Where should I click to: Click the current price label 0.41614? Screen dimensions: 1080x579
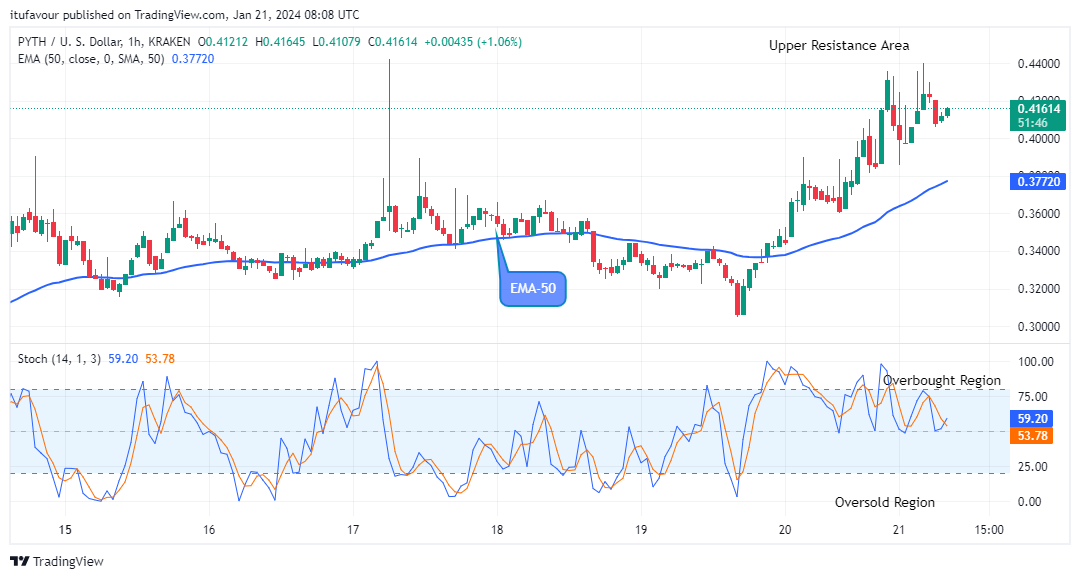1039,109
